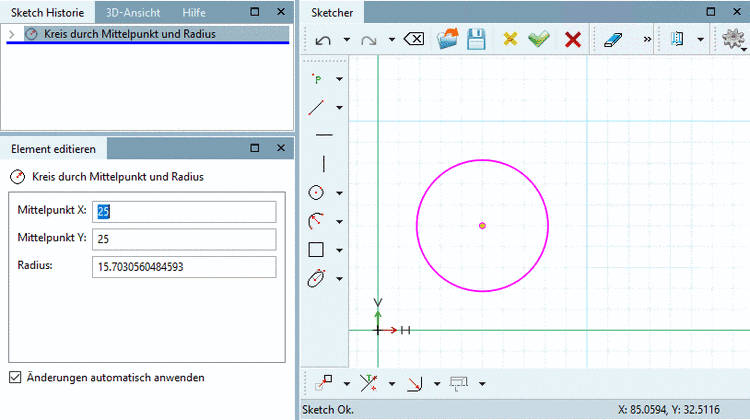750x420 pixels.
Task: Open dropdown beside snap-to-point icon
Action: [x=346, y=384]
